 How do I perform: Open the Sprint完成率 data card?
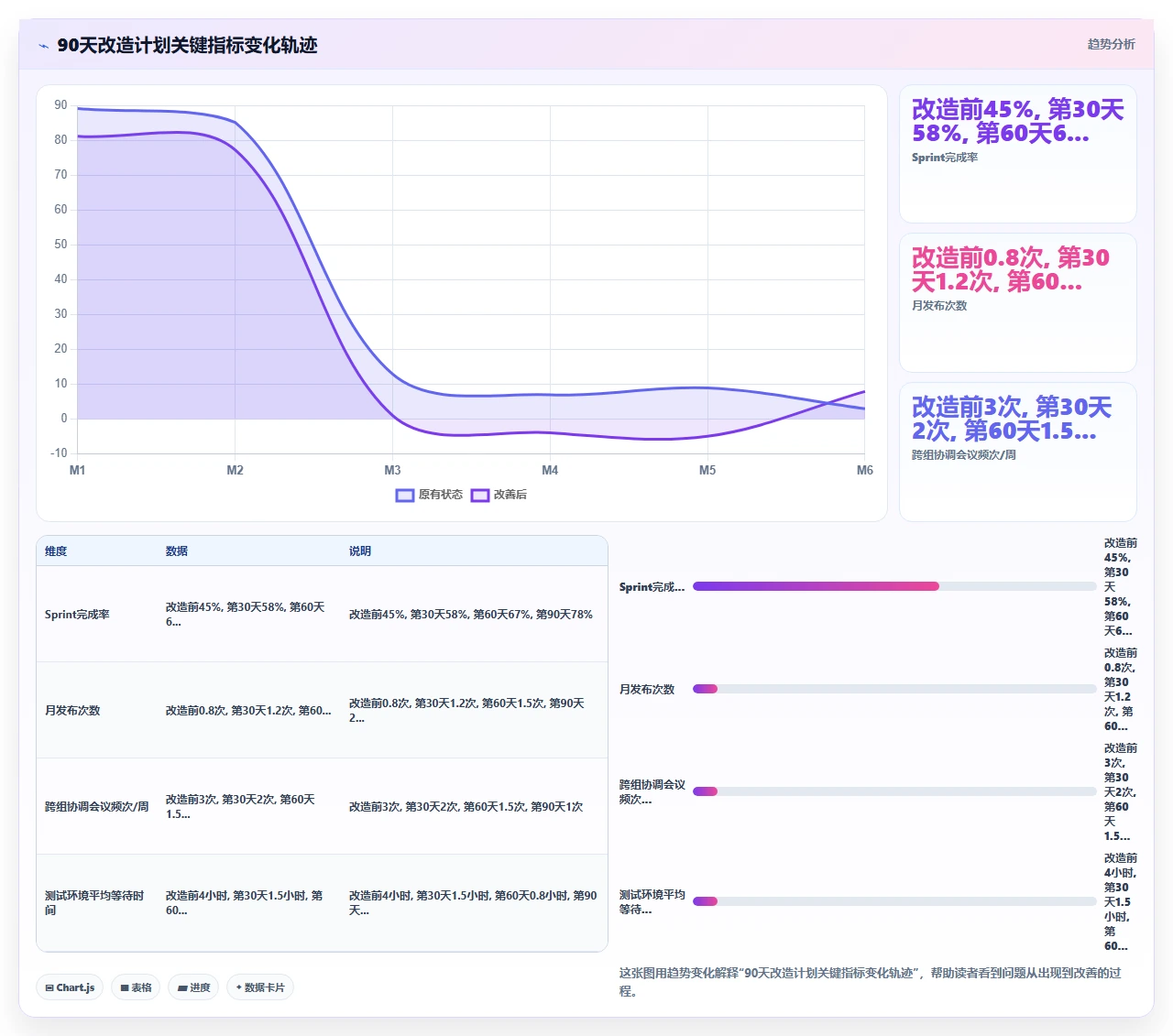(1017, 154)
